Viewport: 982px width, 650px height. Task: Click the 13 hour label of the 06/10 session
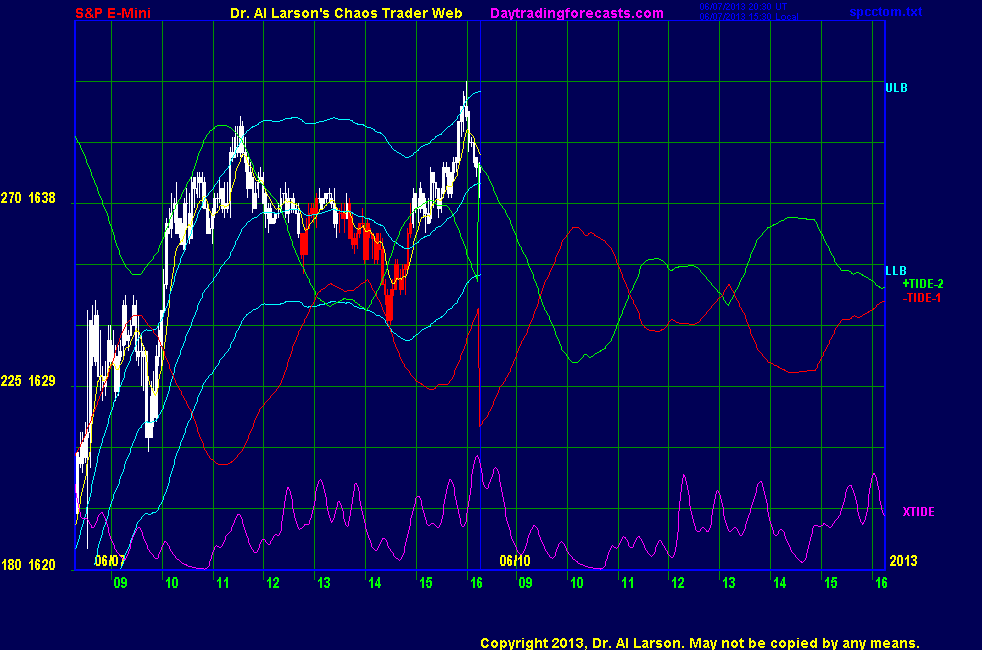728,583
